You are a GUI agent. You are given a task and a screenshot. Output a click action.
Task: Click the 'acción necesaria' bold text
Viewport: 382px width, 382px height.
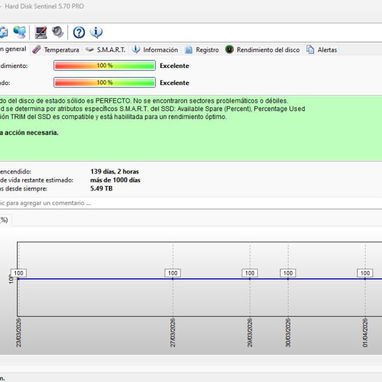pos(31,133)
